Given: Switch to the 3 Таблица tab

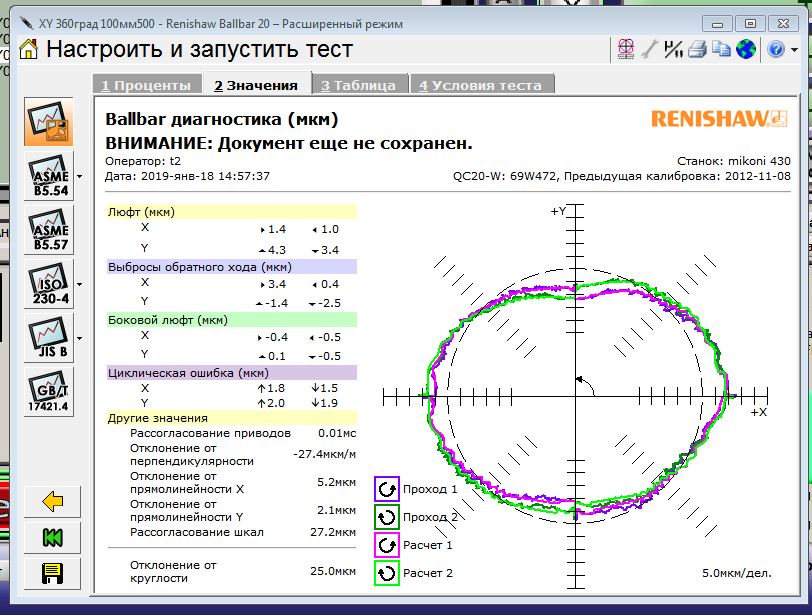Looking at the screenshot, I should [359, 85].
